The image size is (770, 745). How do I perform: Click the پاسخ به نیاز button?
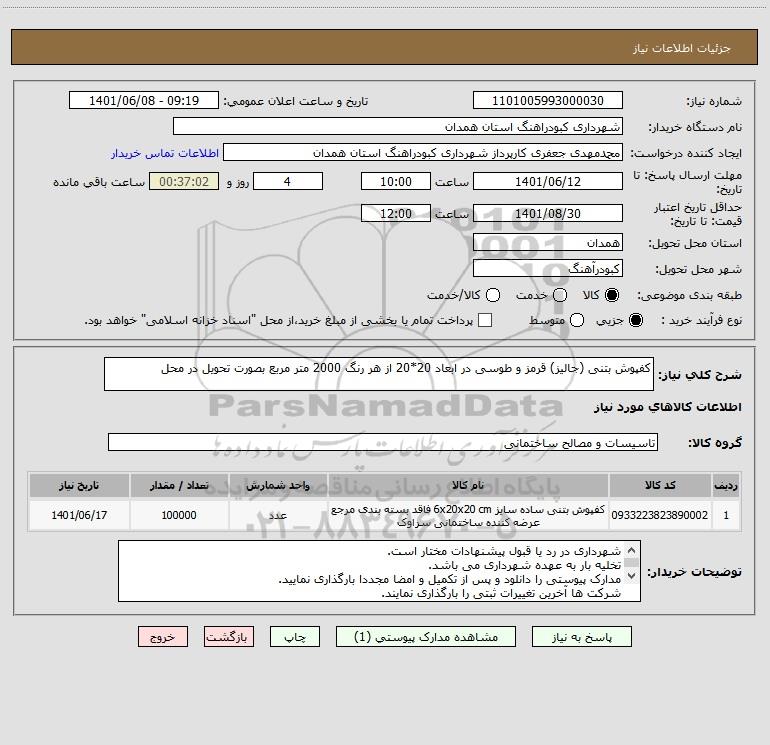click(582, 637)
